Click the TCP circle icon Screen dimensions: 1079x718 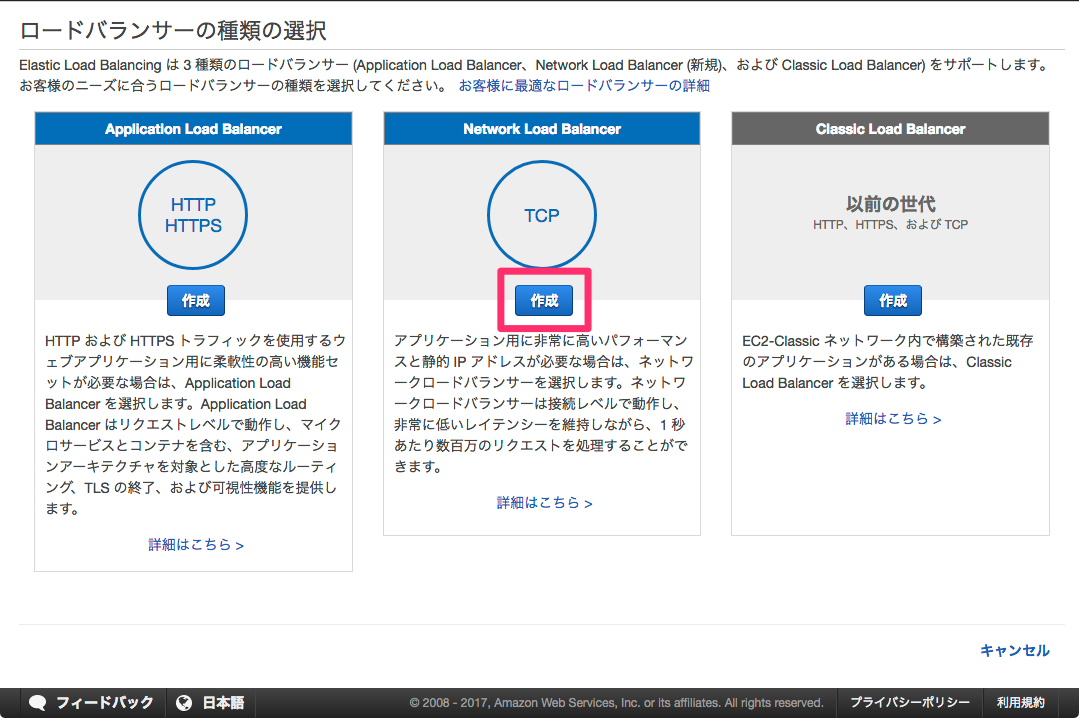pos(541,215)
